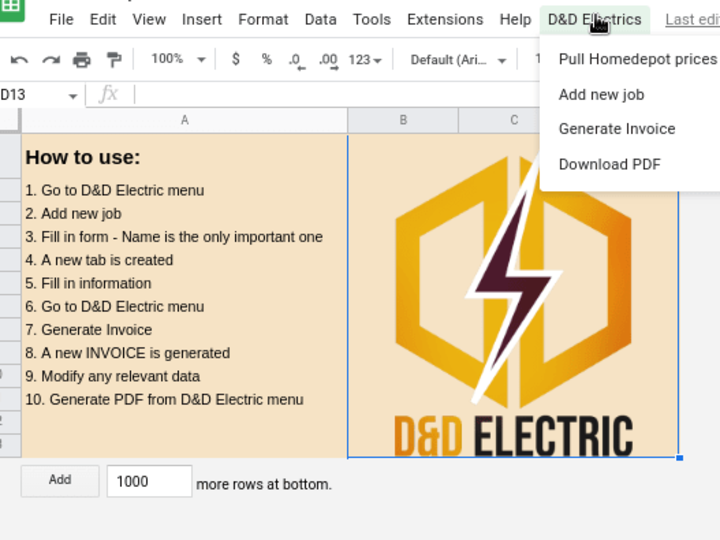Open the 123 number format dropdown

click(365, 60)
